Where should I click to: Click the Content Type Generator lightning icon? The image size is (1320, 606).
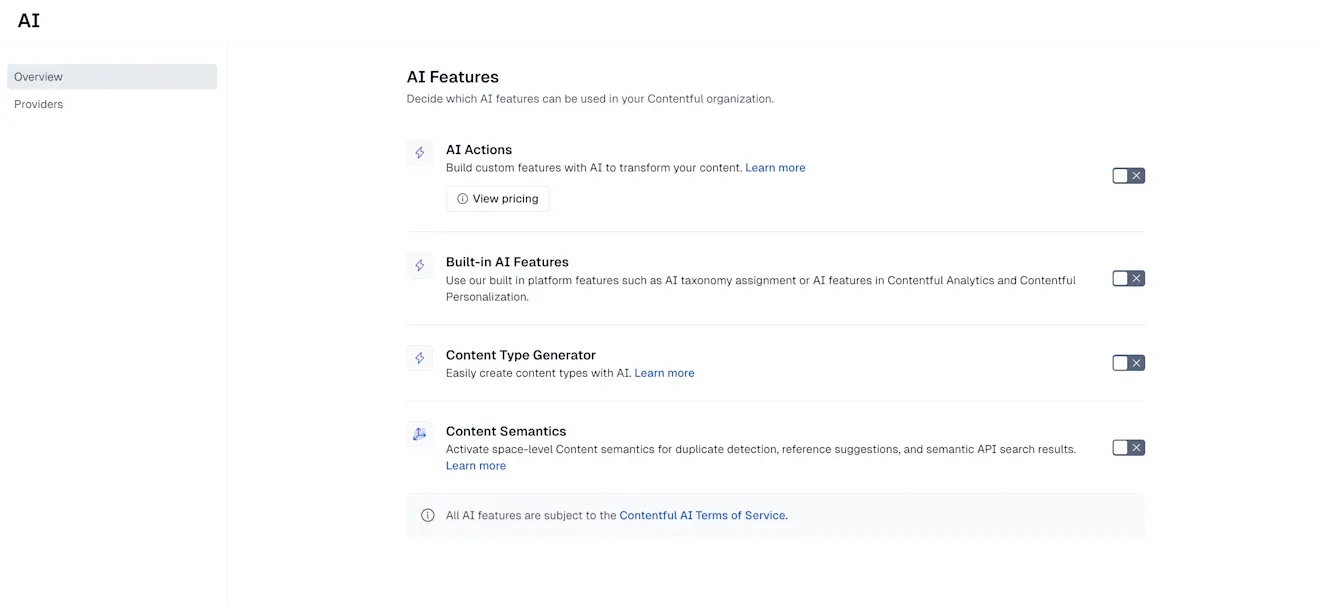pos(420,358)
